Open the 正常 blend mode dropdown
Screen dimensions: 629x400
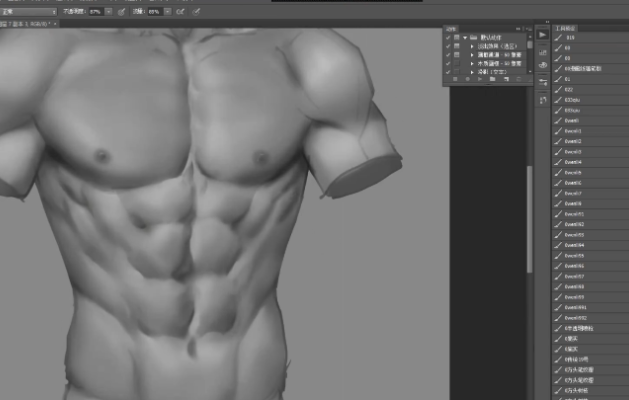[28, 12]
